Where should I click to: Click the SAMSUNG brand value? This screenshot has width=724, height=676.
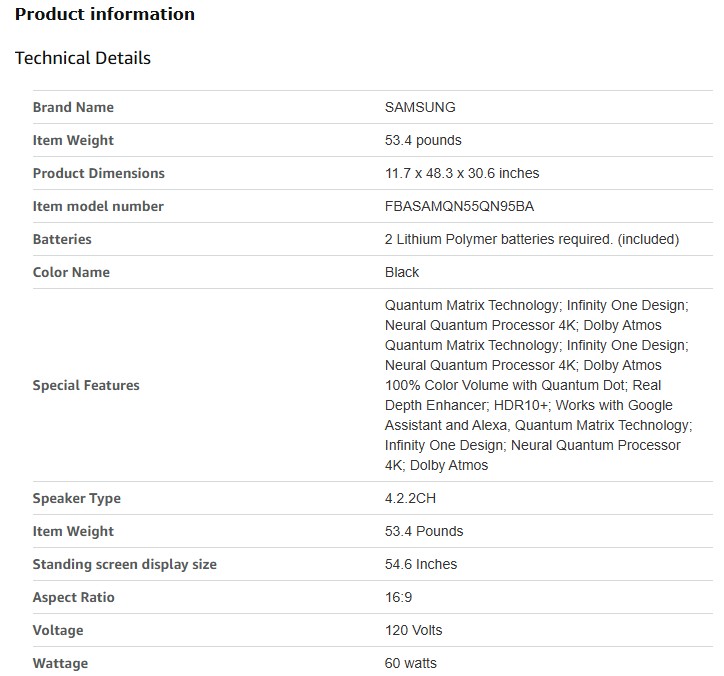(420, 107)
